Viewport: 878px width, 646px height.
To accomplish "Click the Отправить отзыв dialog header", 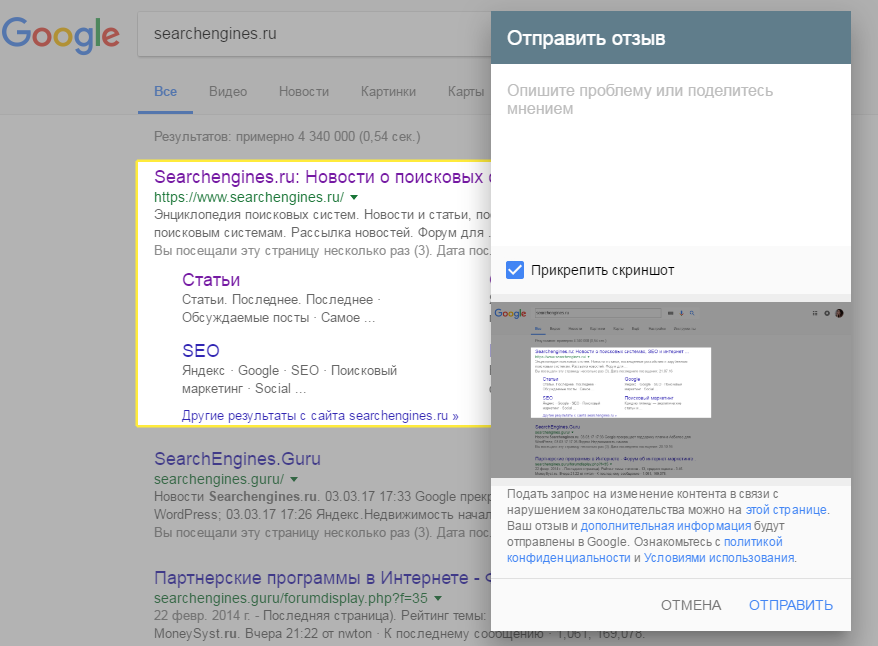I will click(671, 38).
